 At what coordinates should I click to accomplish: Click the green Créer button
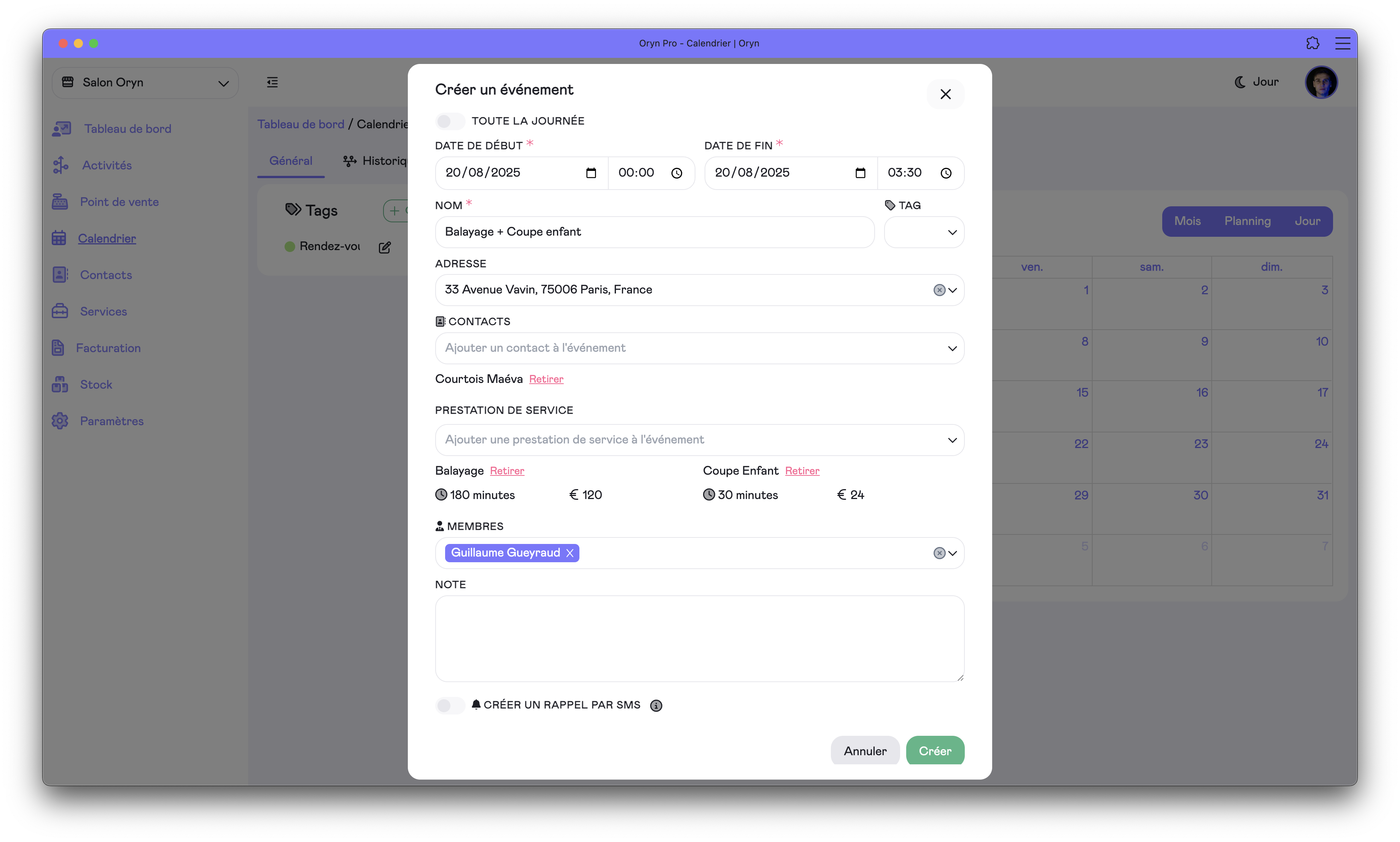[934, 751]
